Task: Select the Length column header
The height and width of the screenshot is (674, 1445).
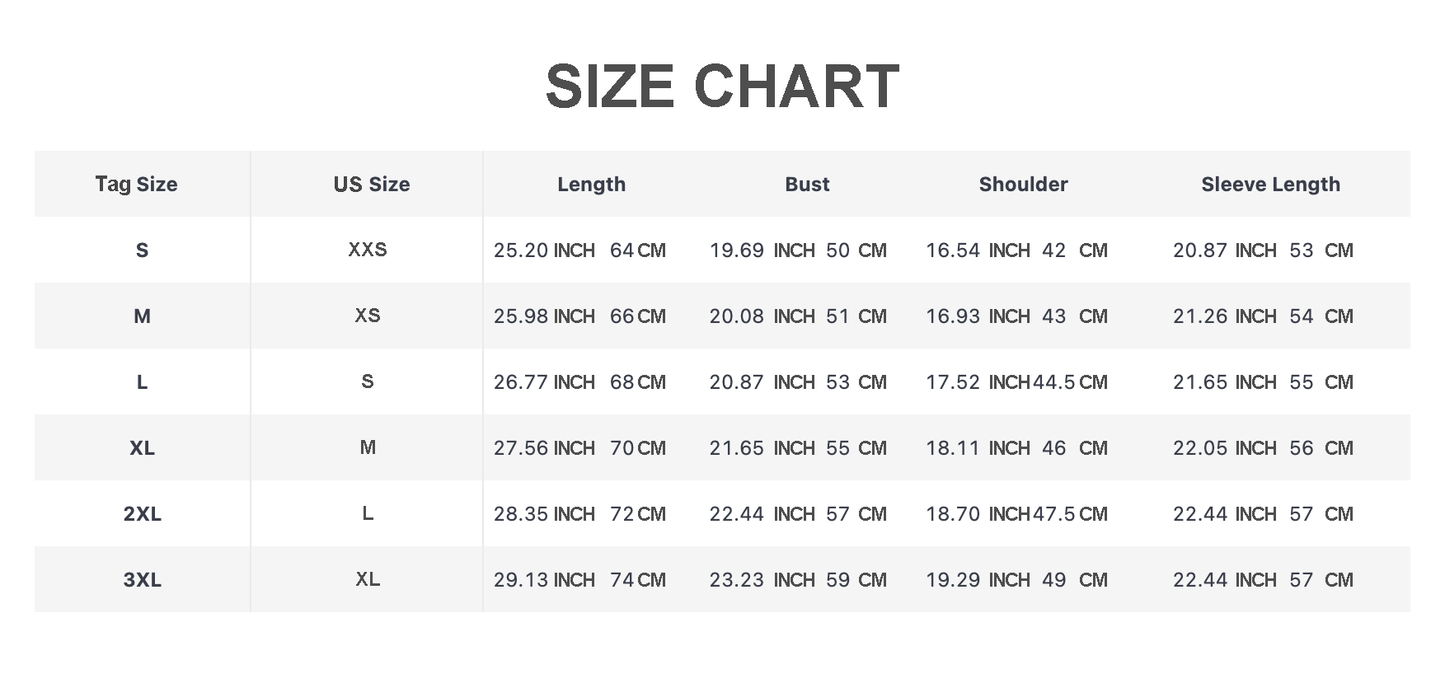Action: tap(591, 184)
